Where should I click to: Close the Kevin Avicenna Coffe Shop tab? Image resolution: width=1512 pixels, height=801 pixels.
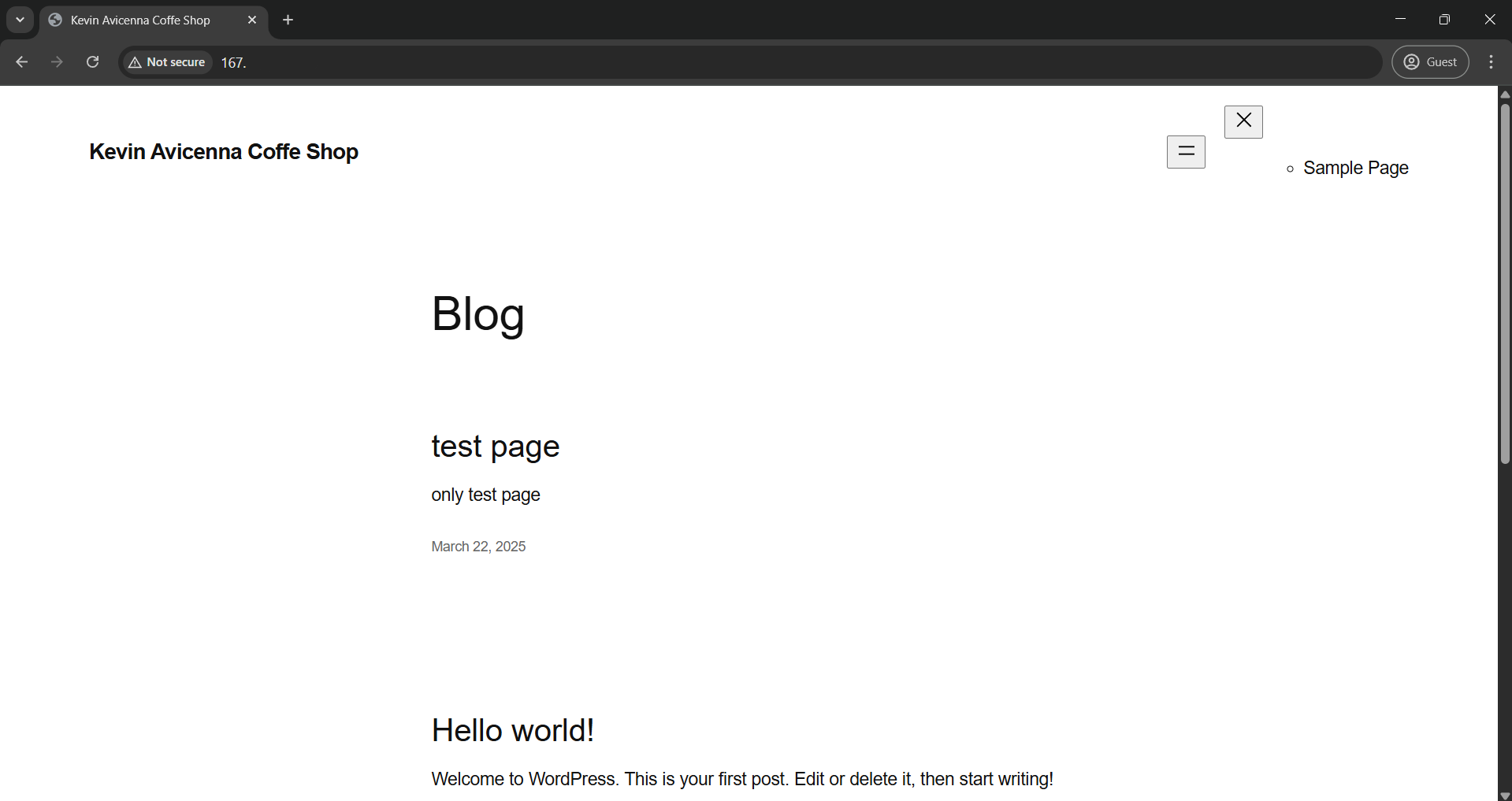coord(252,20)
